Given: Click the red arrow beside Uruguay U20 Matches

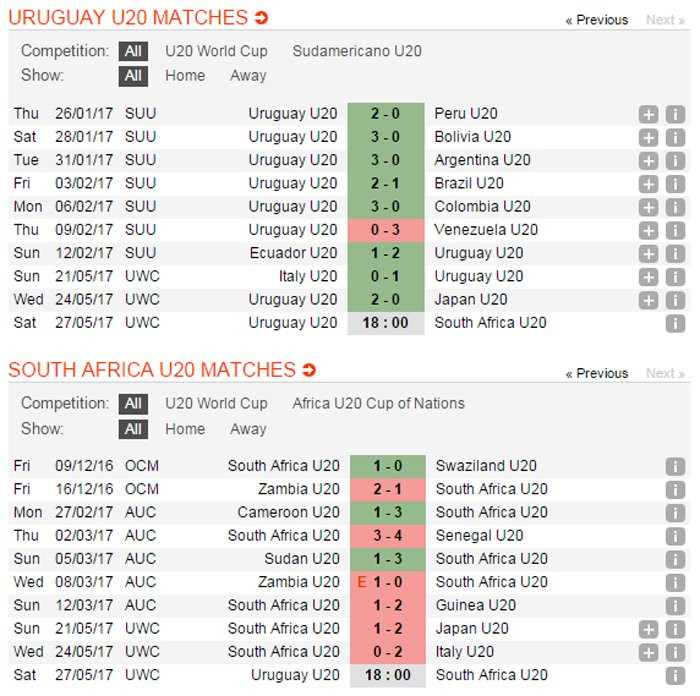Looking at the screenshot, I should click(262, 18).
